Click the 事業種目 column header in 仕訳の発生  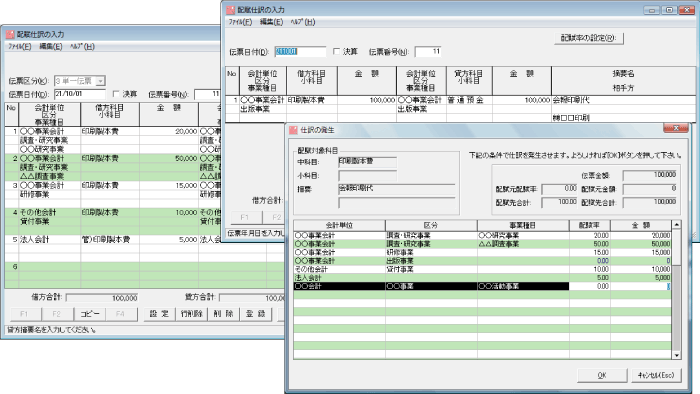click(523, 225)
